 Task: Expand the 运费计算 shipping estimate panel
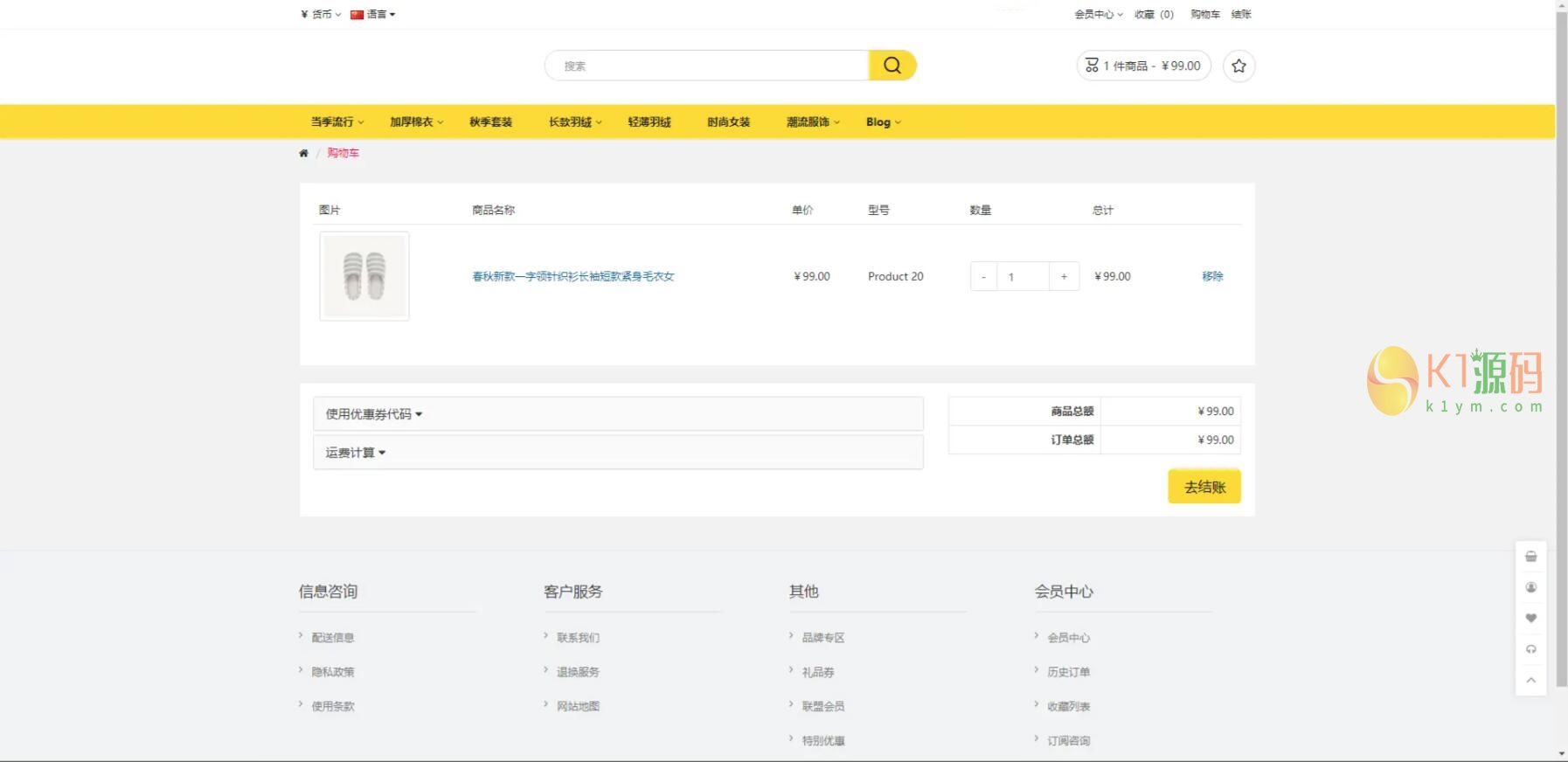pyautogui.click(x=356, y=453)
